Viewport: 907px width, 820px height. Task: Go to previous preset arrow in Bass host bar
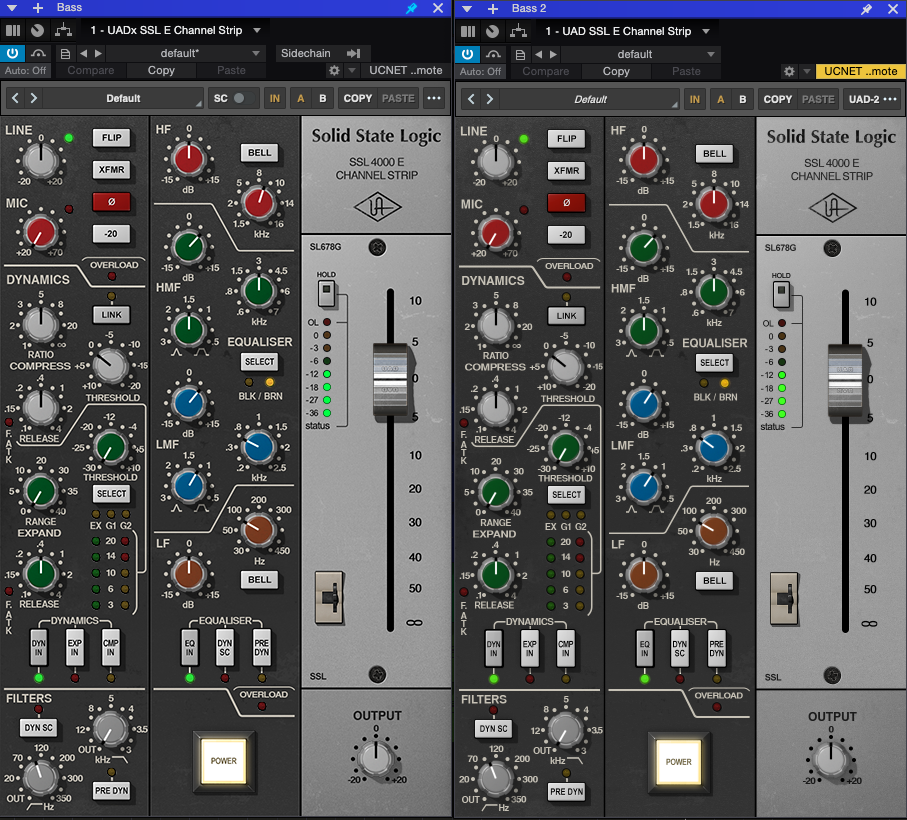[x=83, y=53]
